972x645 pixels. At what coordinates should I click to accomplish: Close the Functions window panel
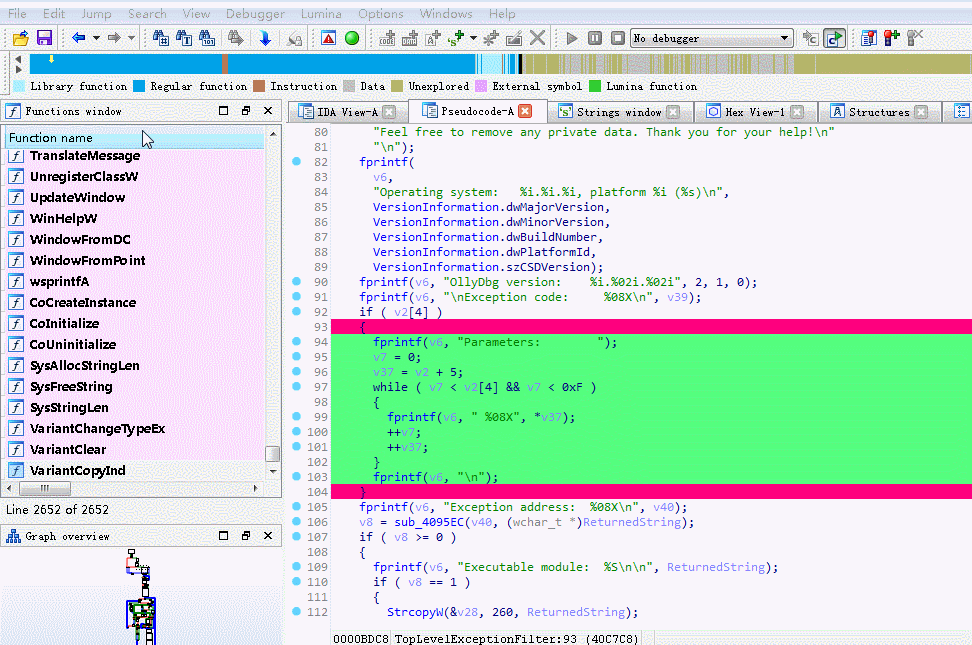click(268, 111)
